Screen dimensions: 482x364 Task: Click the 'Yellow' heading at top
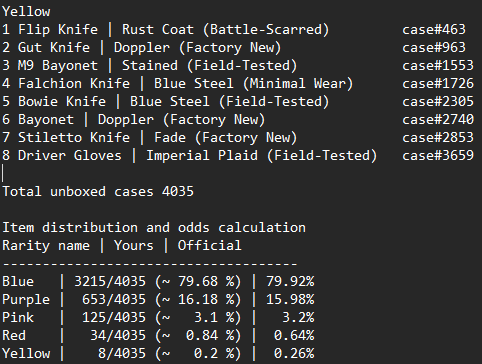coord(26,12)
